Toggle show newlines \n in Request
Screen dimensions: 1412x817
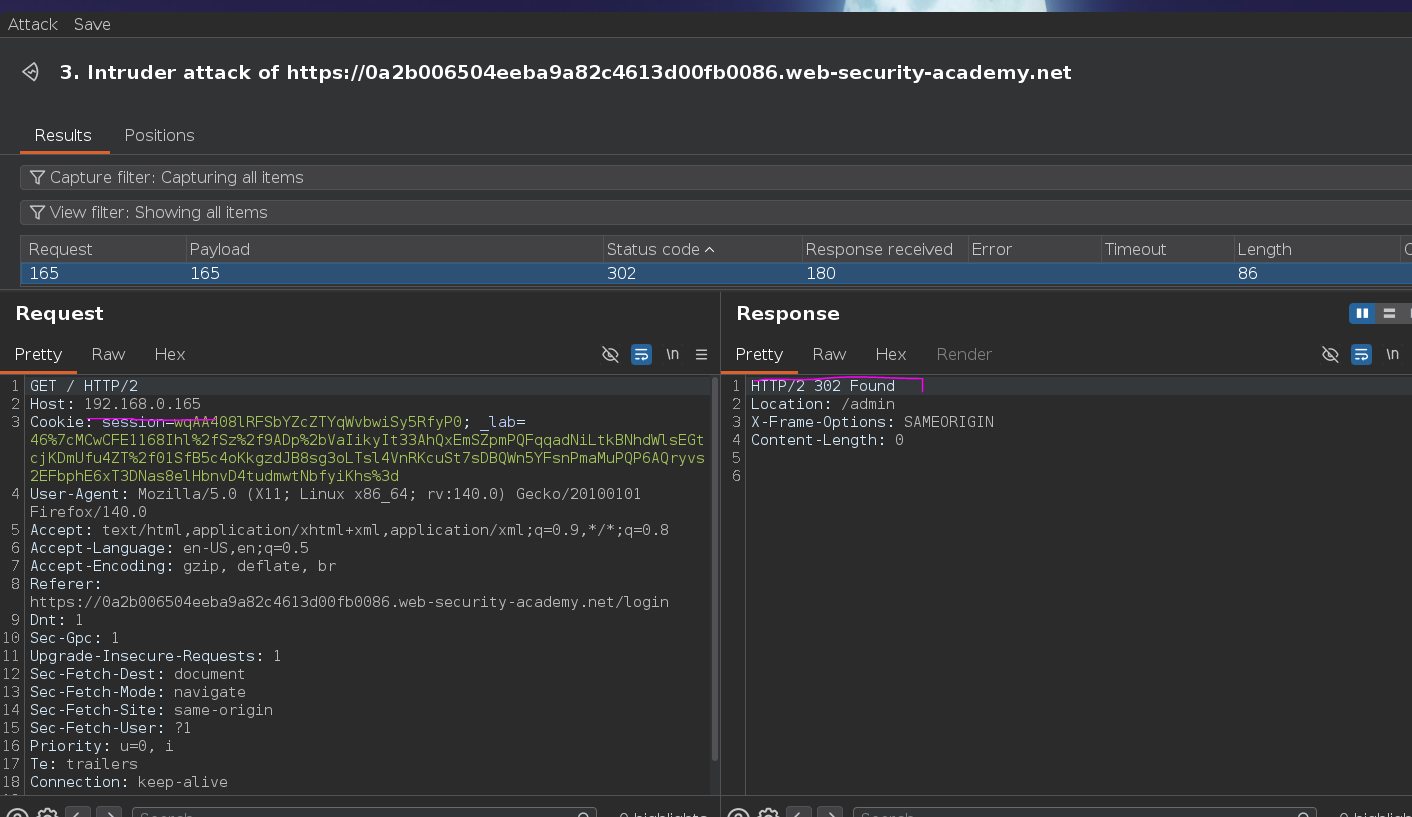point(673,354)
